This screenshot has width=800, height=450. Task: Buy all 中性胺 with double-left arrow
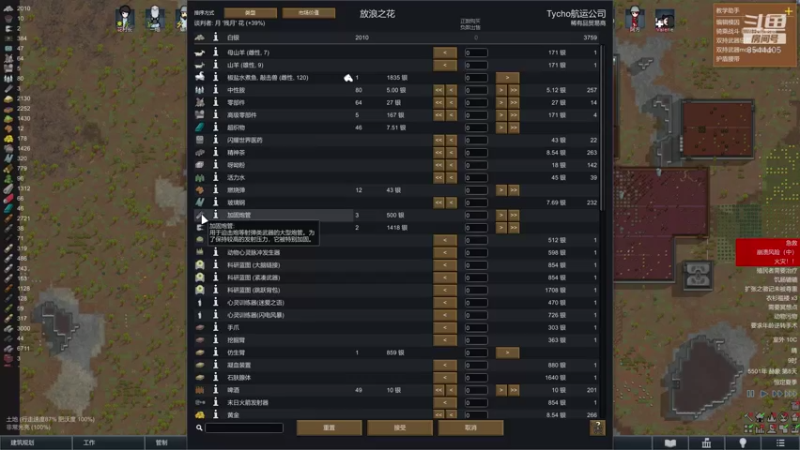[x=439, y=90]
